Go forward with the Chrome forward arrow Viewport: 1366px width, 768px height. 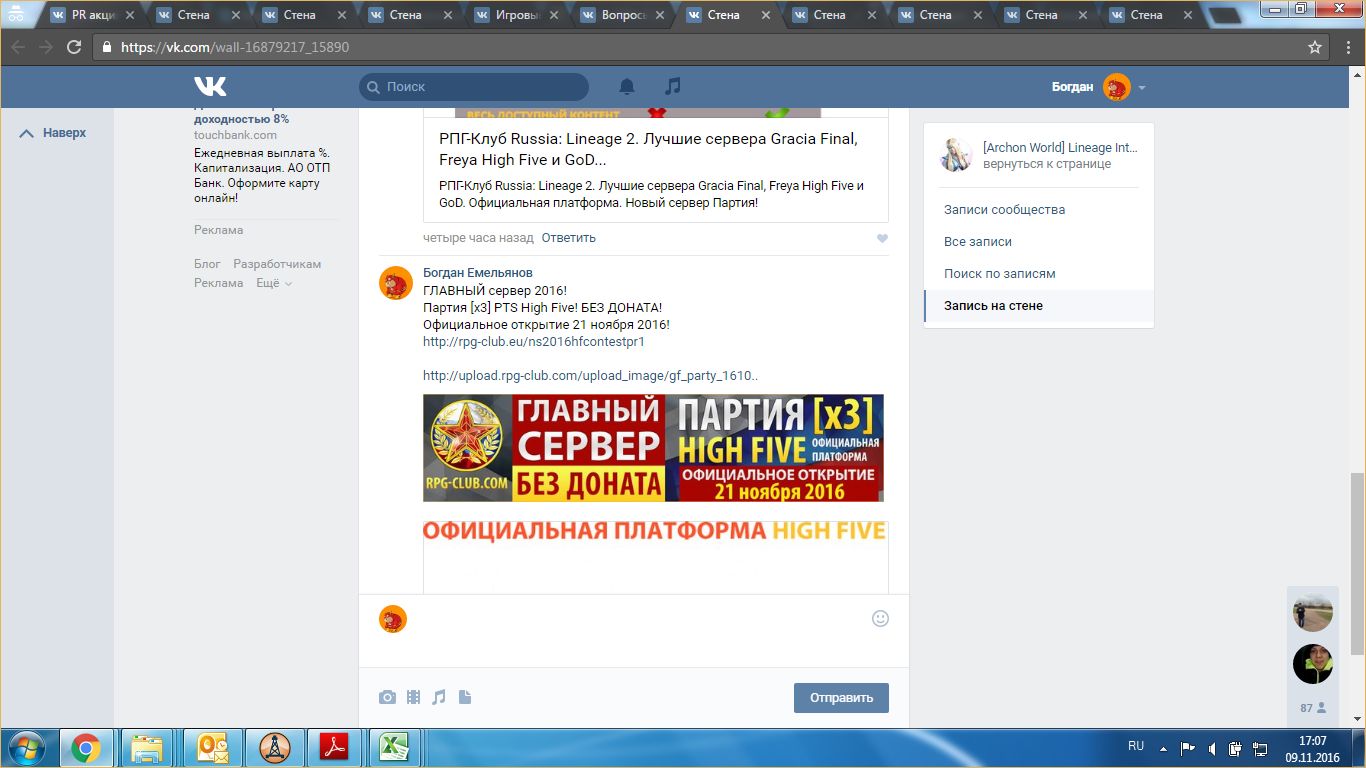coord(46,47)
